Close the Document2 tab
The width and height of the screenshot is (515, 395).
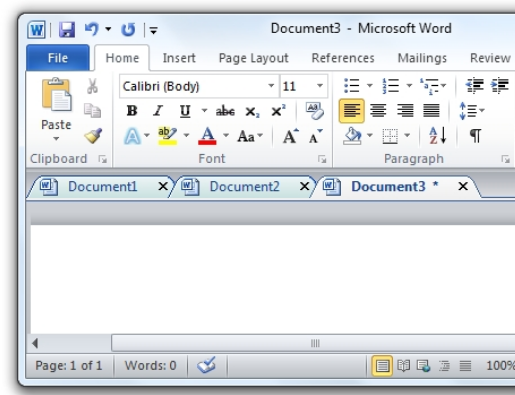tap(304, 186)
